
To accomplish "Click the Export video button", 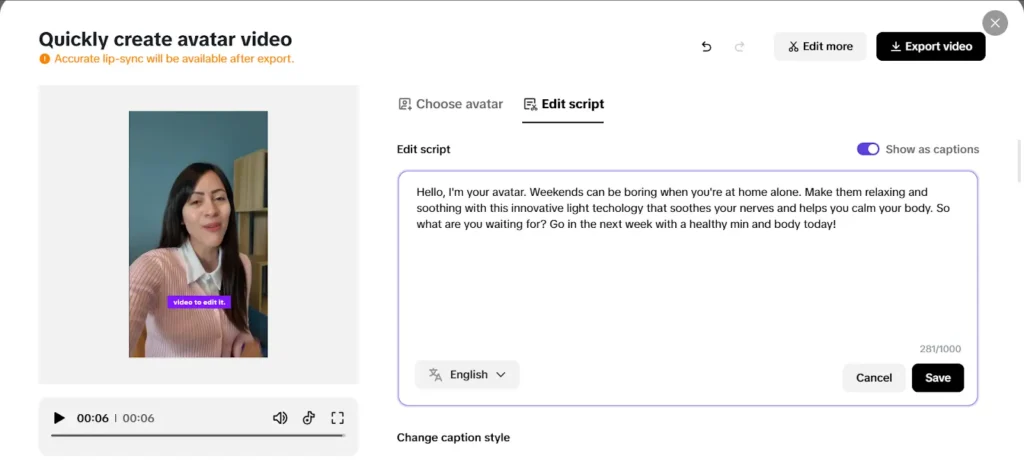I will (931, 46).
